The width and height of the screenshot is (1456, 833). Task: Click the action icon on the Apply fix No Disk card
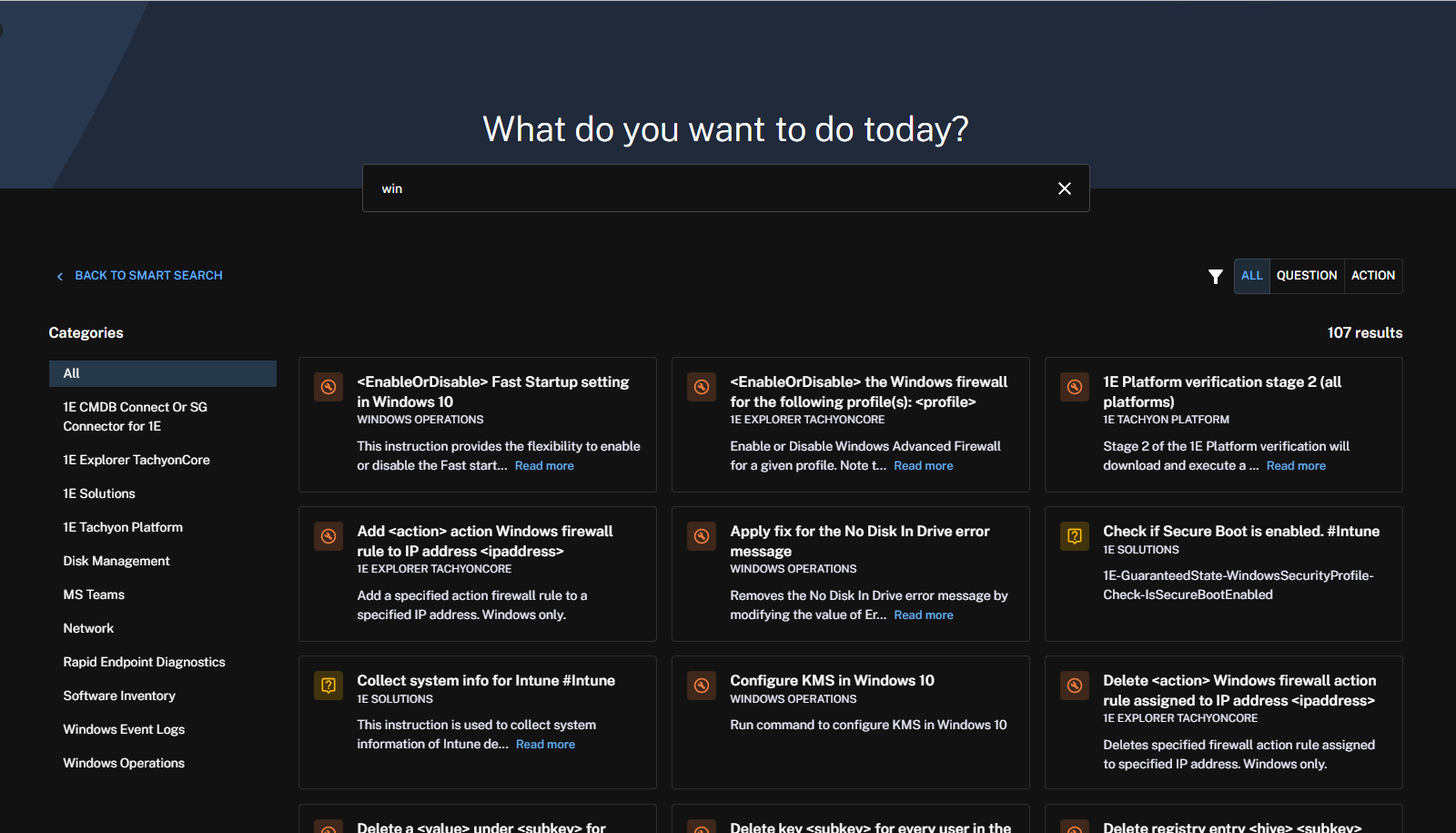tap(702, 536)
